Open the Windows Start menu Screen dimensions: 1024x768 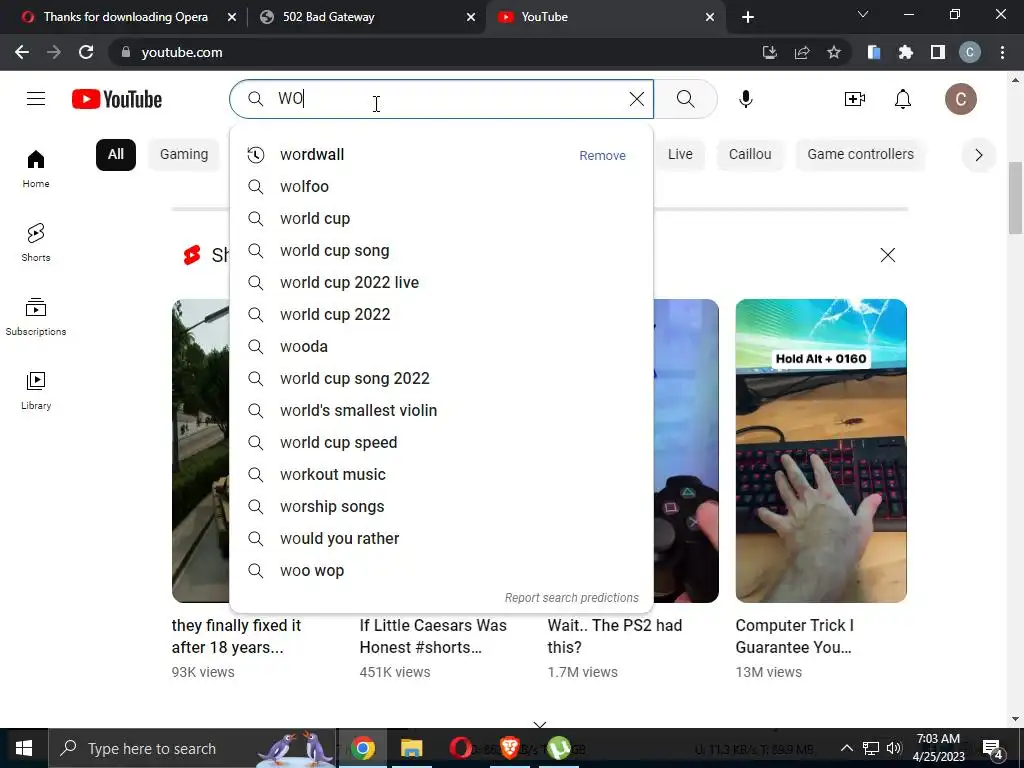point(24,748)
